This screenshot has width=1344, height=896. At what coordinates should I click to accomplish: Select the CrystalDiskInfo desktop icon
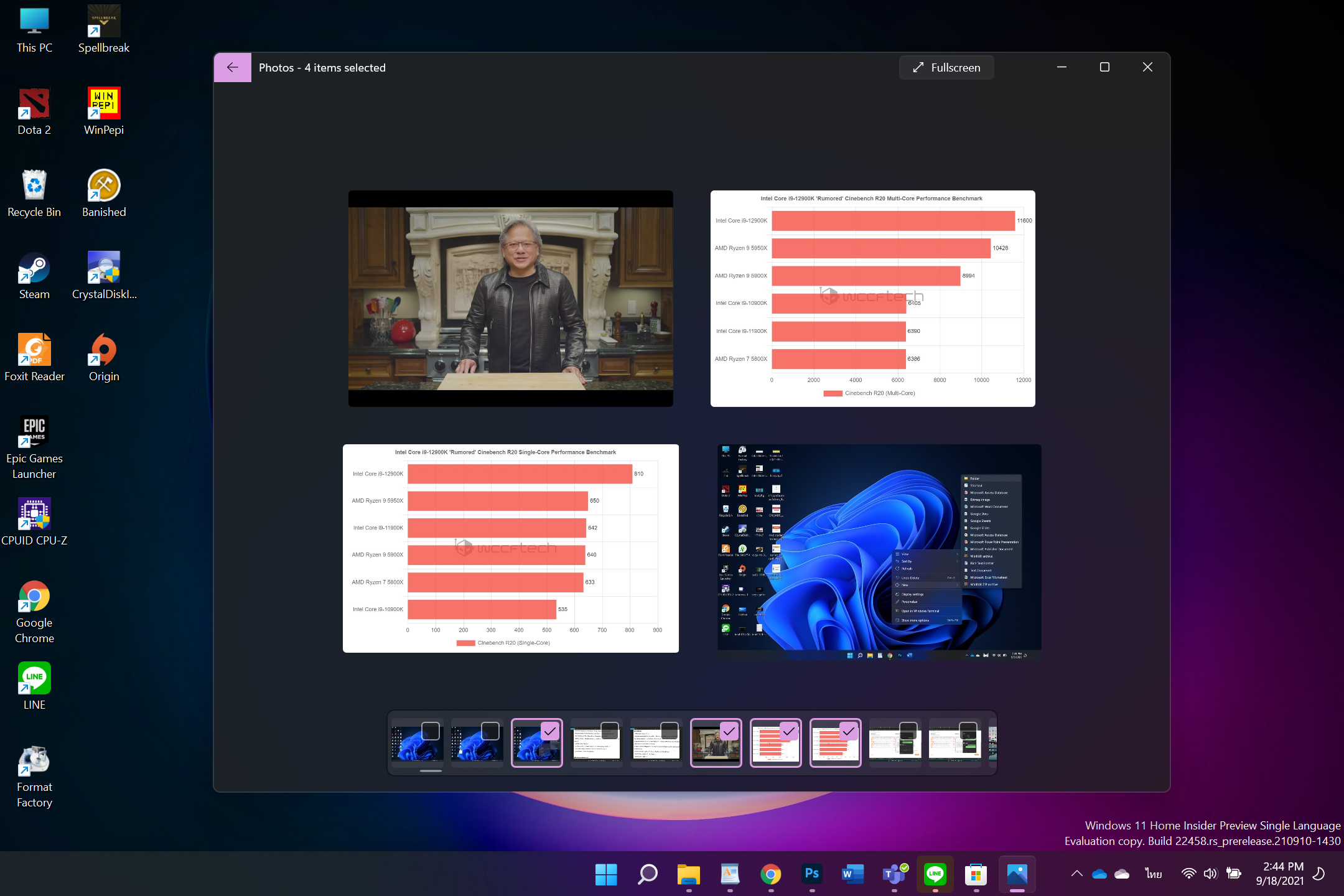tap(104, 276)
